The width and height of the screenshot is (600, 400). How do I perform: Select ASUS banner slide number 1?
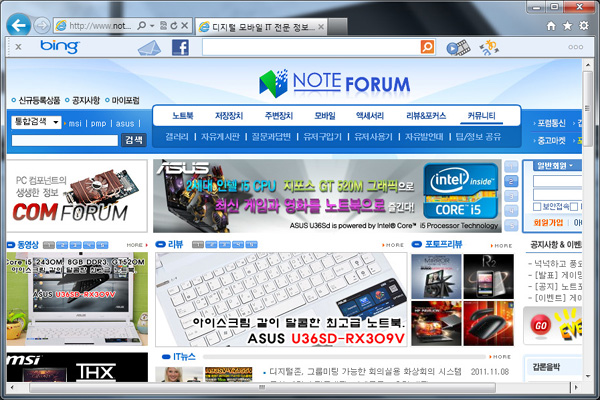point(511,167)
